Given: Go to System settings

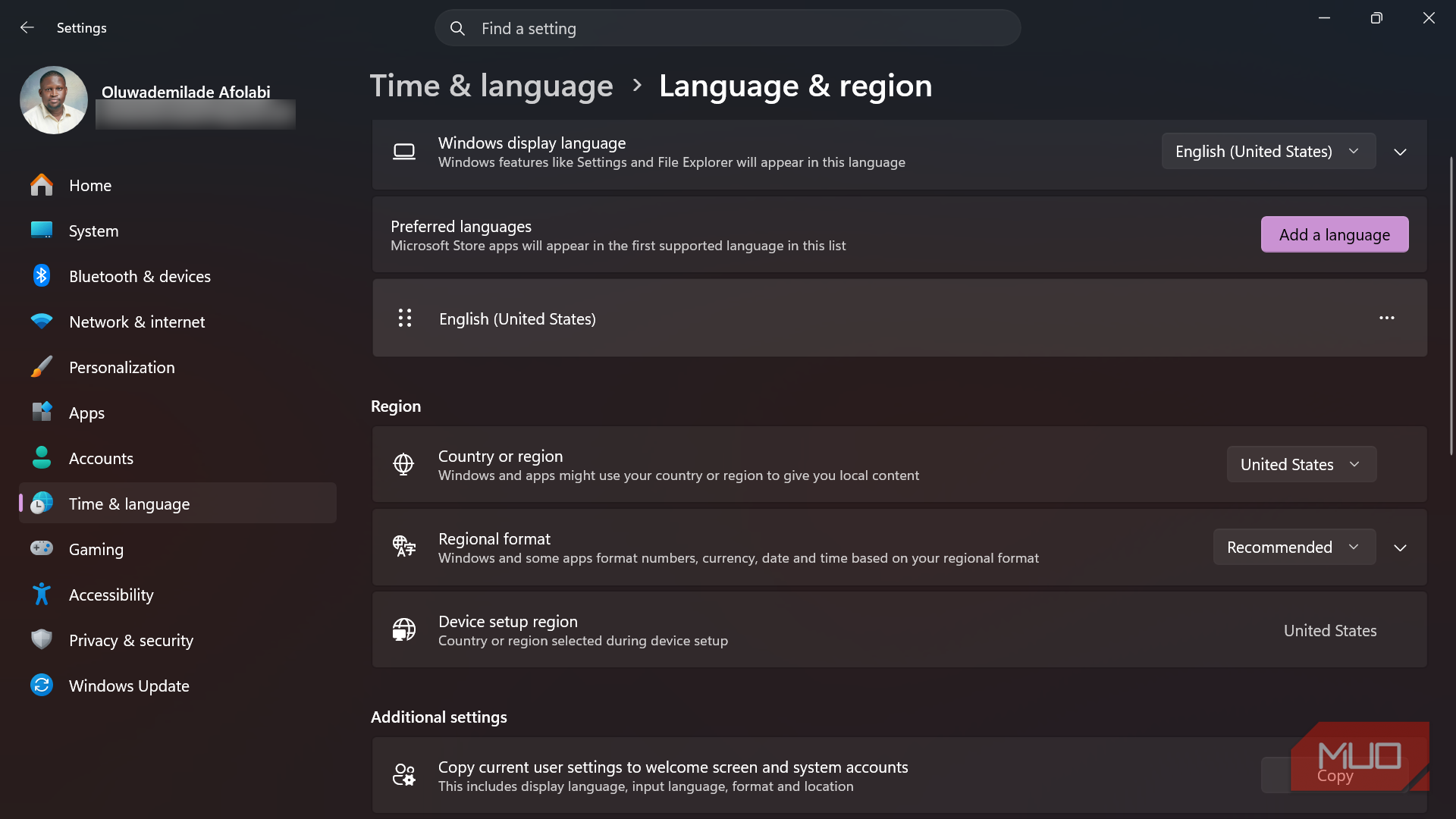Looking at the screenshot, I should pyautogui.click(x=177, y=231).
